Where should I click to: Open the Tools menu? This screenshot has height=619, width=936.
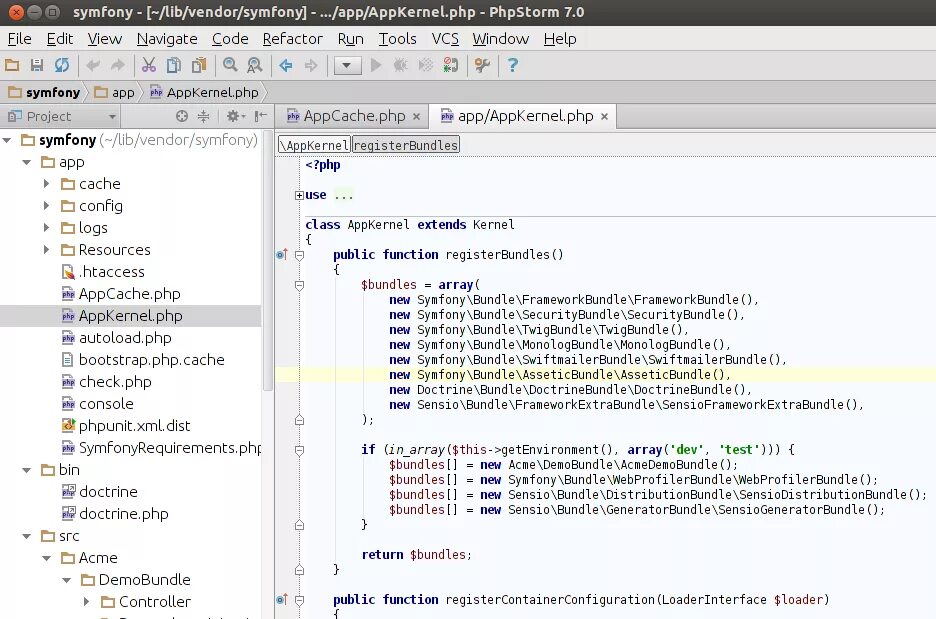(x=398, y=39)
